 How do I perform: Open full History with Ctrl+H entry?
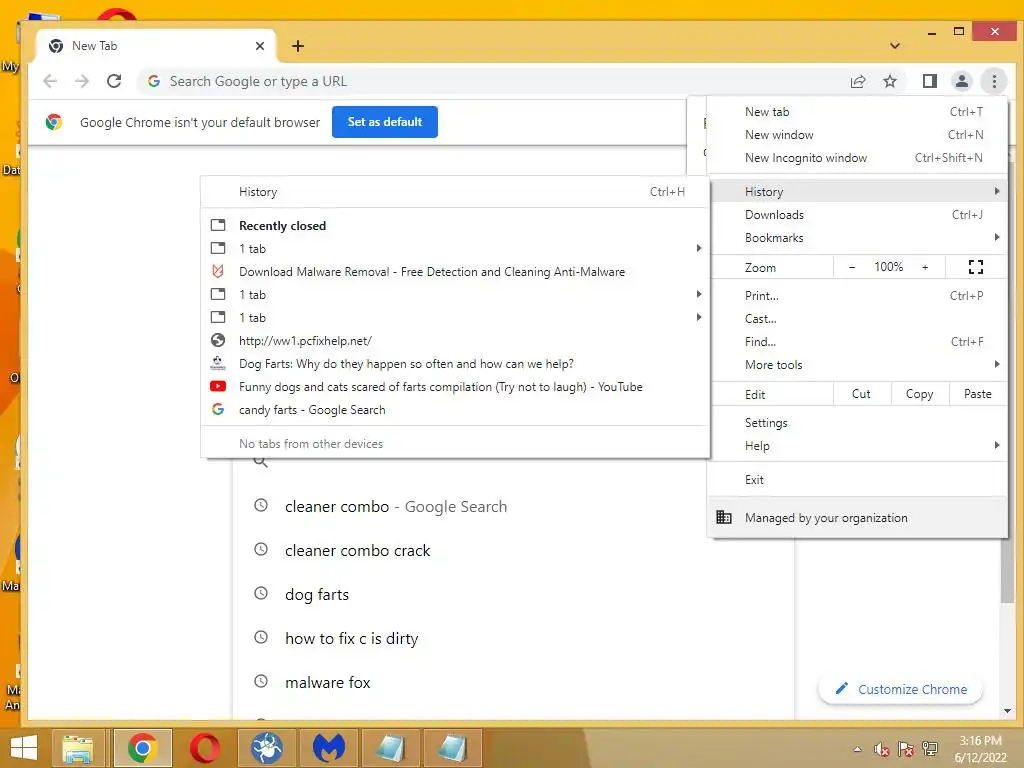(x=455, y=191)
